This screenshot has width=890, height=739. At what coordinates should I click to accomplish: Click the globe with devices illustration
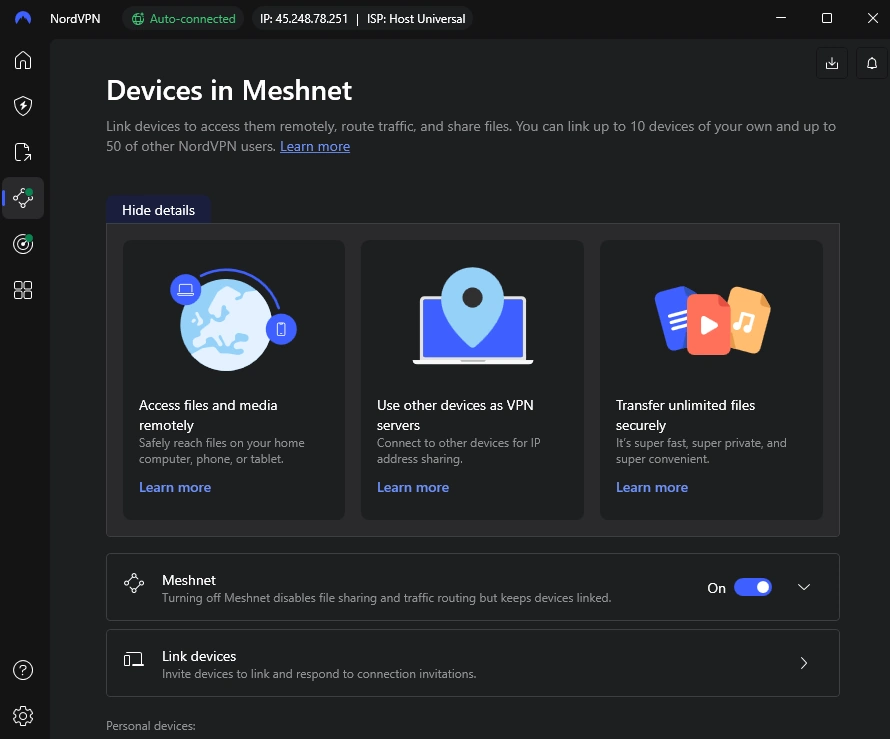click(233, 319)
